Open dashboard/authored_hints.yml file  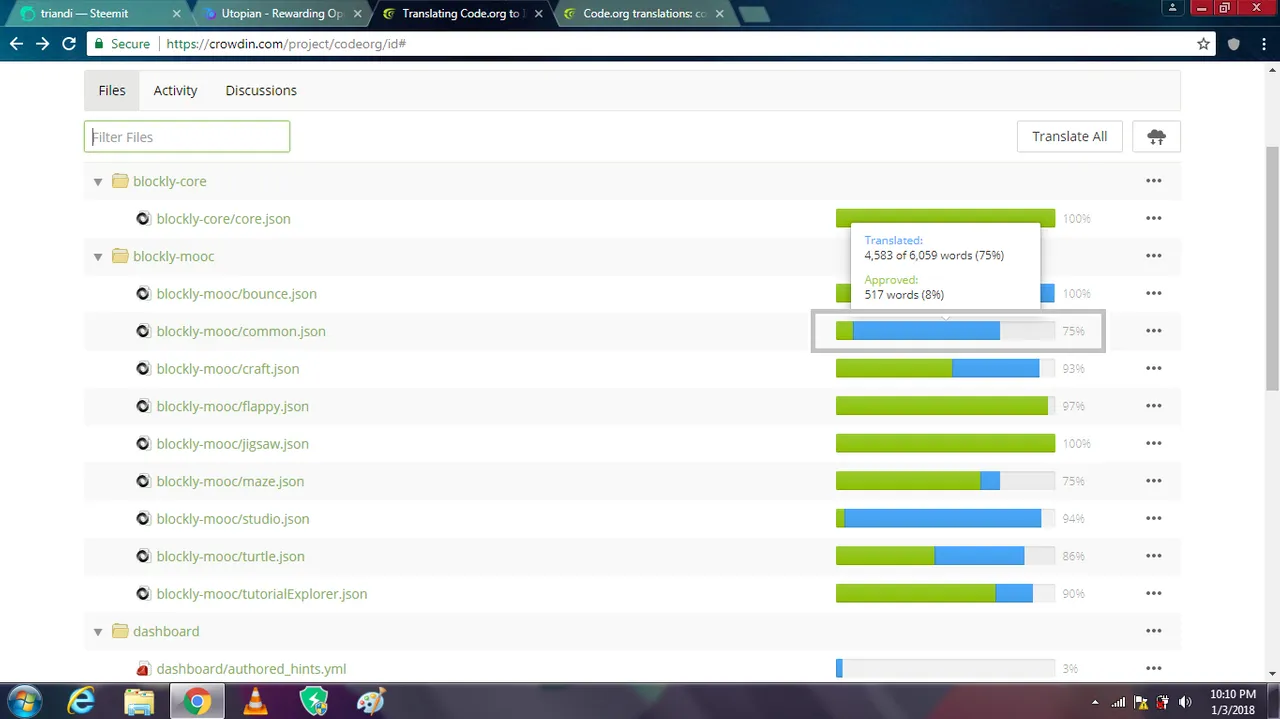[x=252, y=669]
